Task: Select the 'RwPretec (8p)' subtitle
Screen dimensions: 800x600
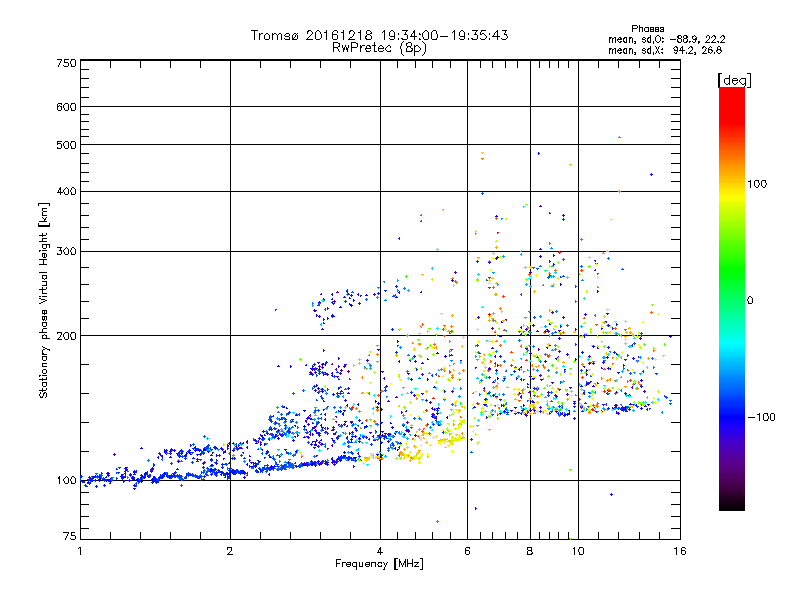Action: (x=379, y=48)
